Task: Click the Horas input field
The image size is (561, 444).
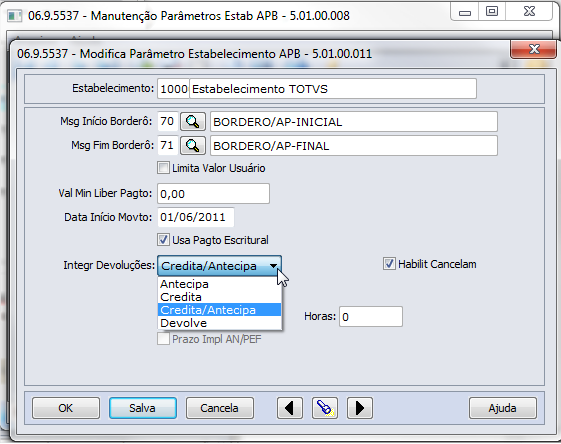Action: point(371,317)
